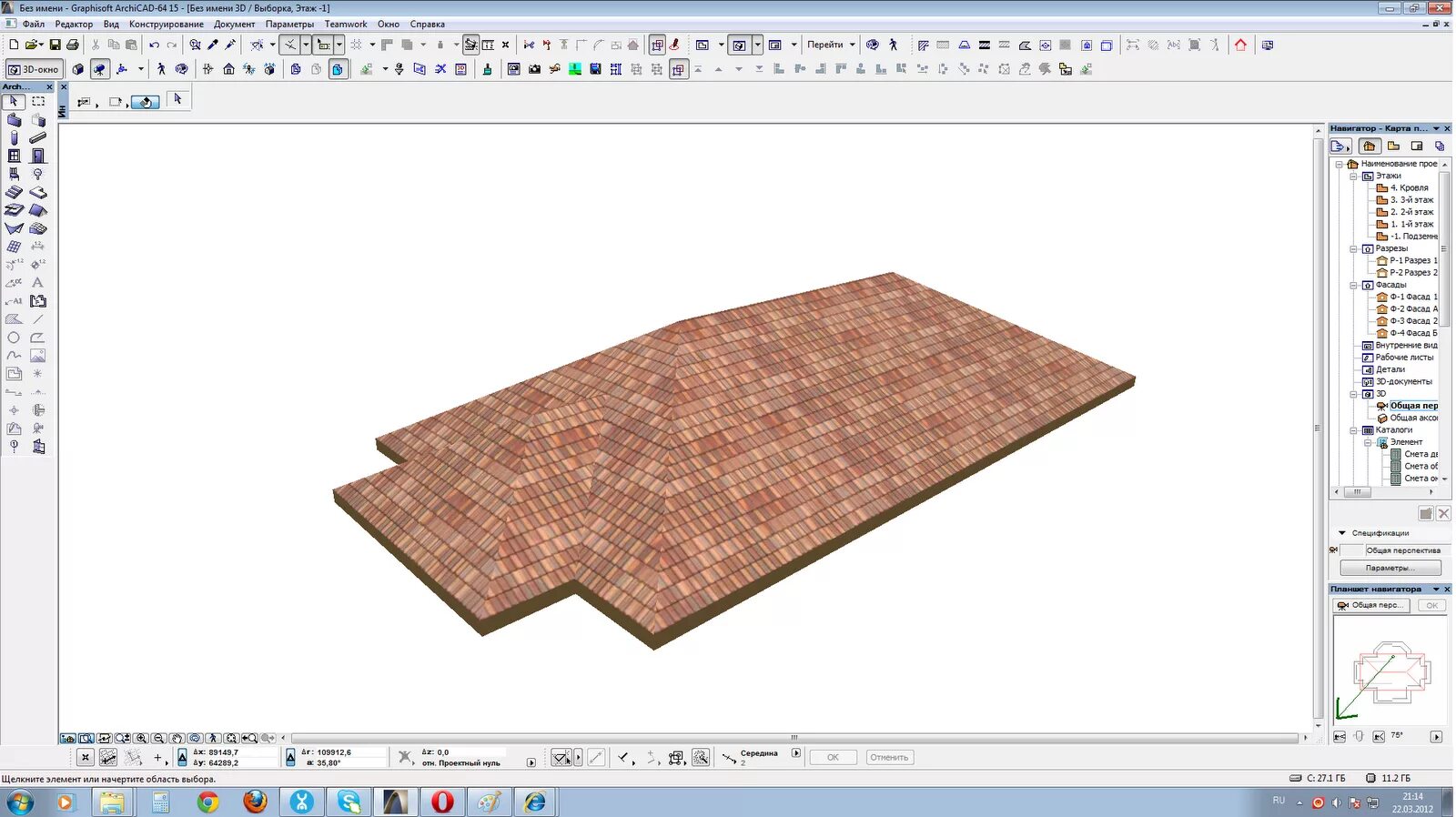Toggle the project map button in Navigator
The height and width of the screenshot is (817, 1456).
click(1370, 146)
